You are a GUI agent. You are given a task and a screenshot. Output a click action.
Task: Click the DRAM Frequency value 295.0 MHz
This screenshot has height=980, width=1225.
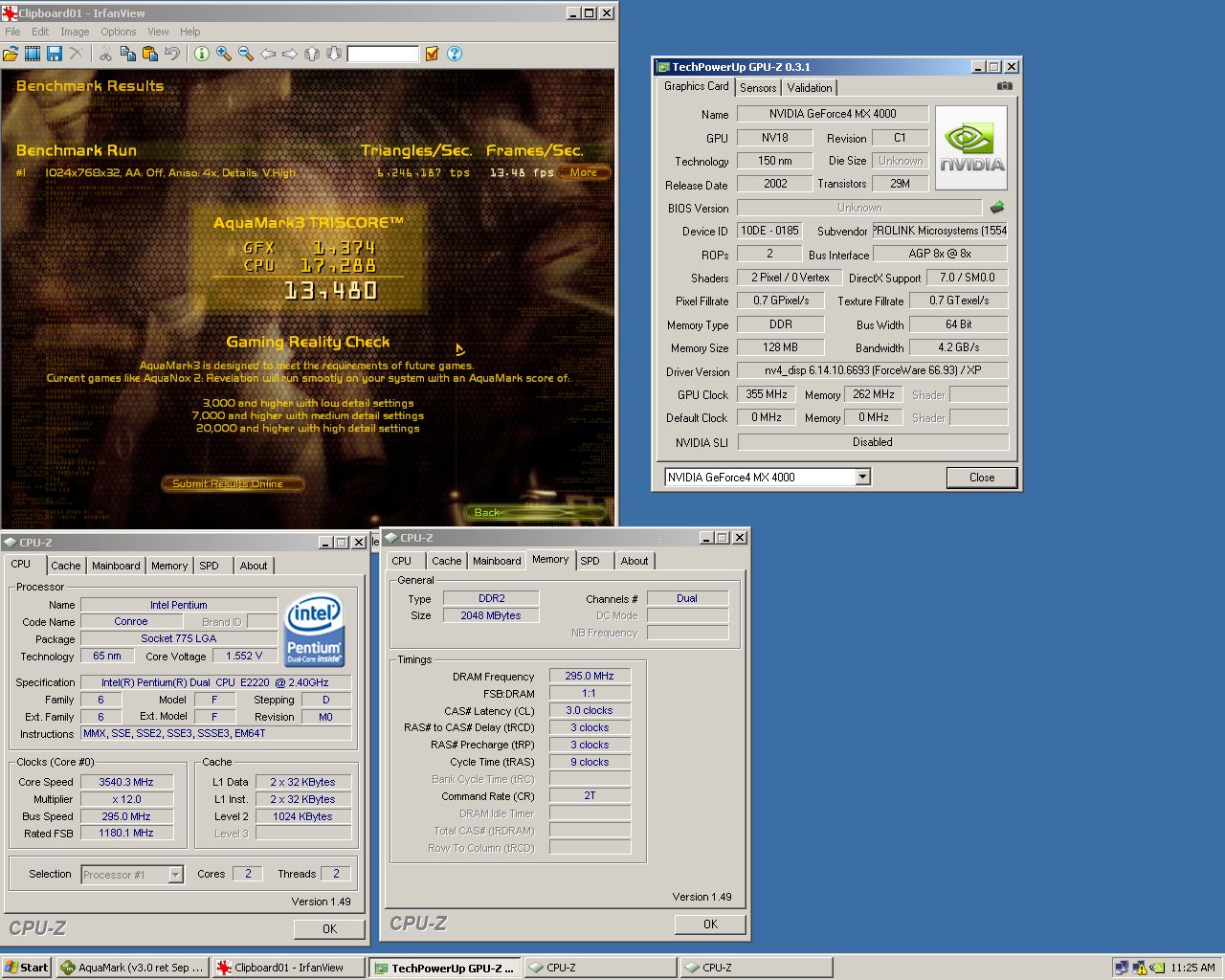pos(590,676)
